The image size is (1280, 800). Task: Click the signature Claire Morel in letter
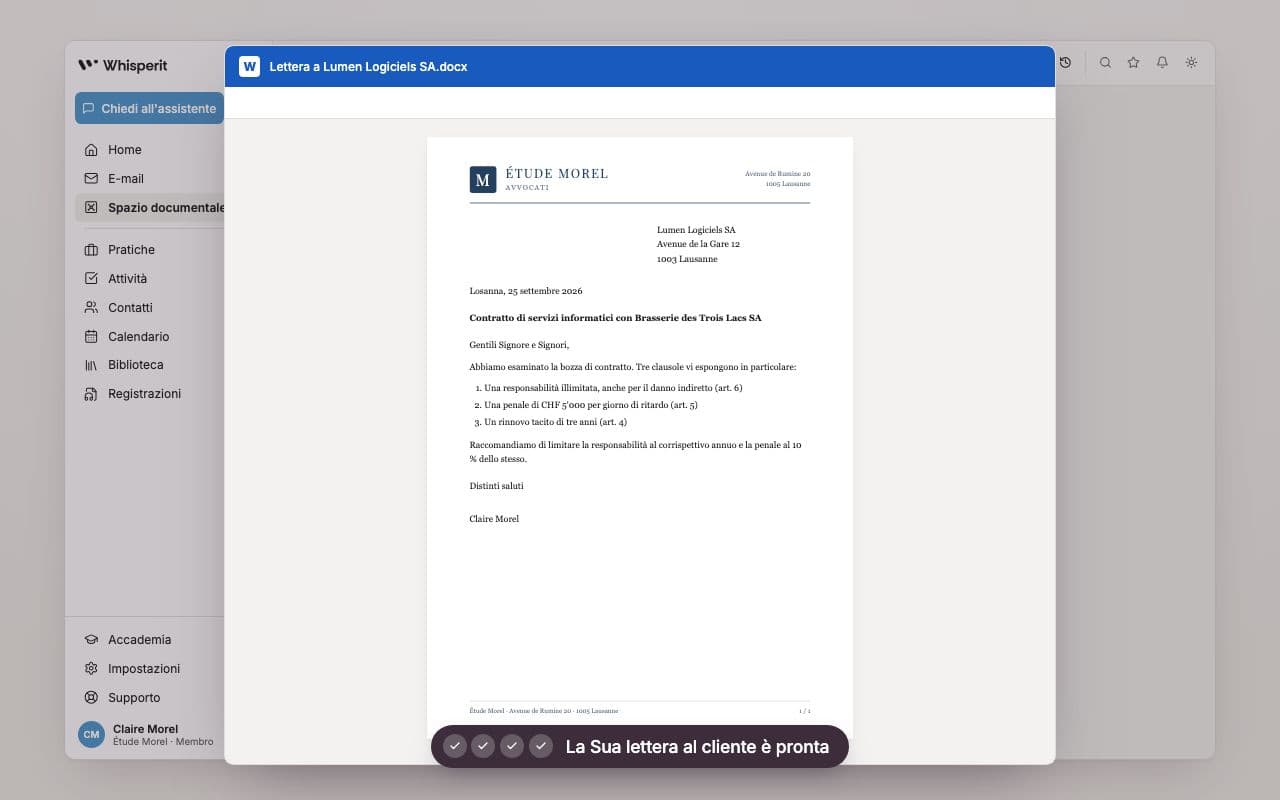(494, 519)
